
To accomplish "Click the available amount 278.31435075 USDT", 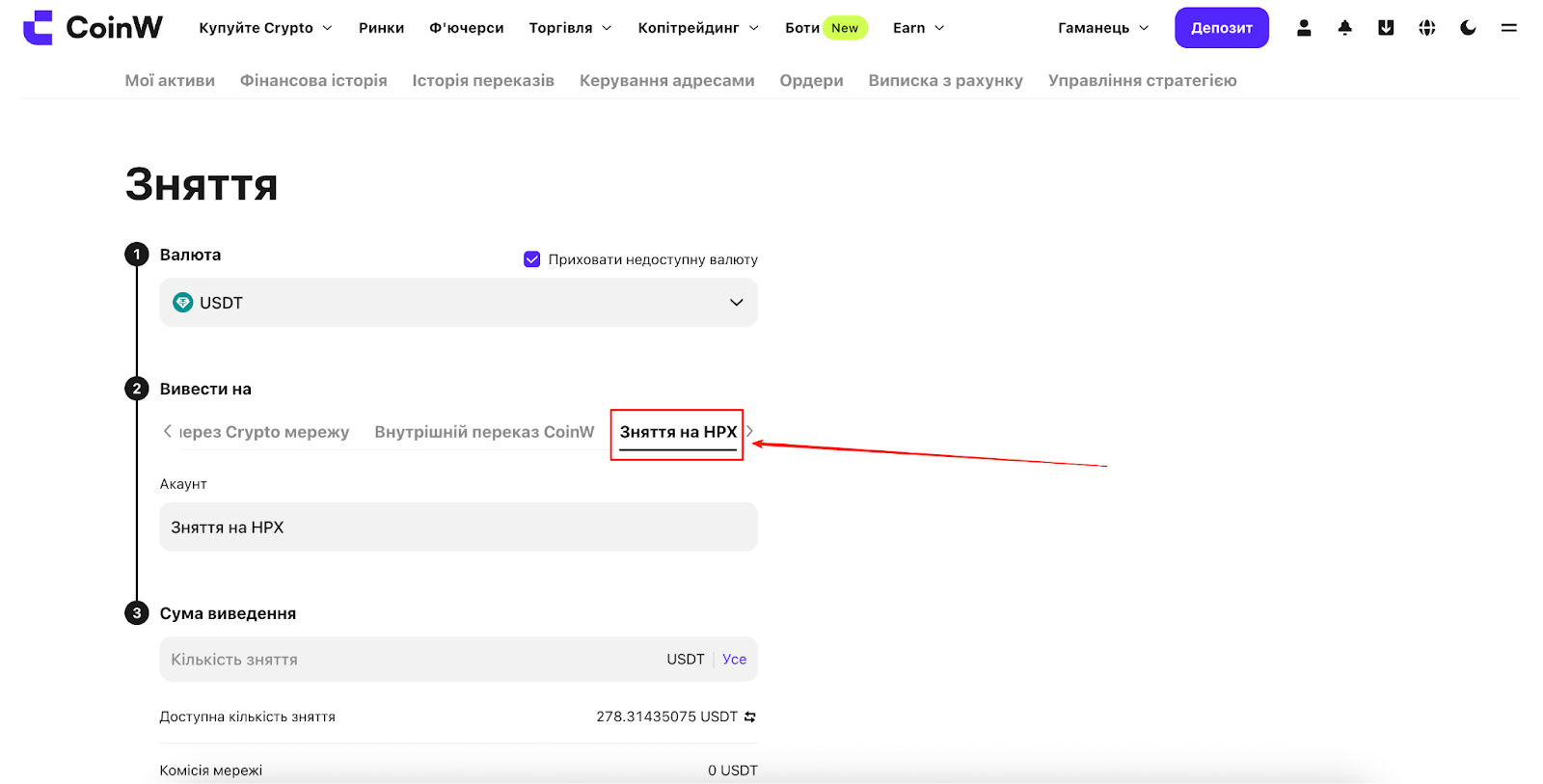I will click(x=666, y=716).
